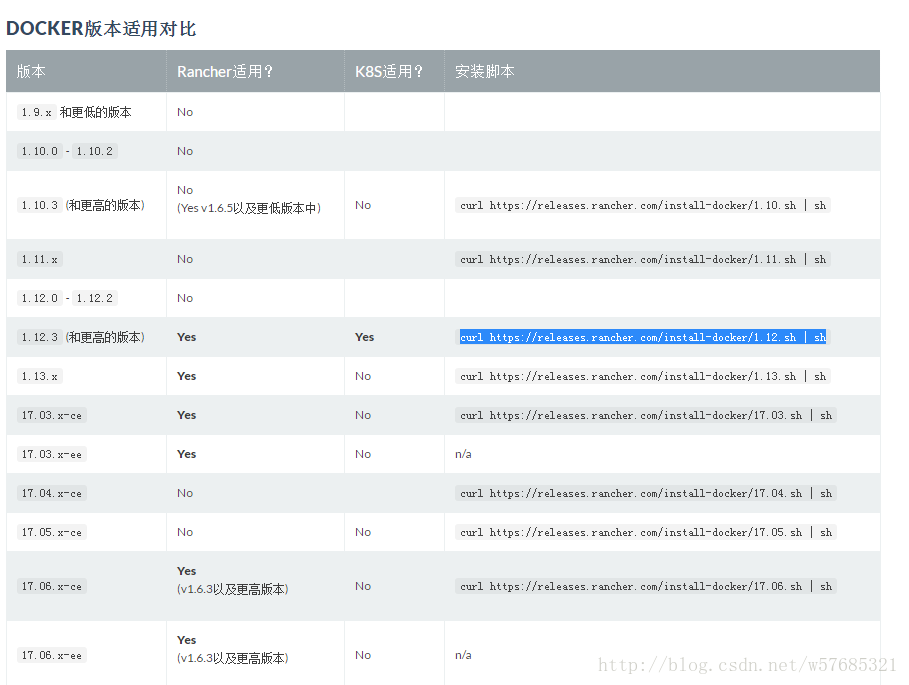Click the install-docker/17.06.sh curl command
Screen dimensions: 909x685
(x=646, y=586)
